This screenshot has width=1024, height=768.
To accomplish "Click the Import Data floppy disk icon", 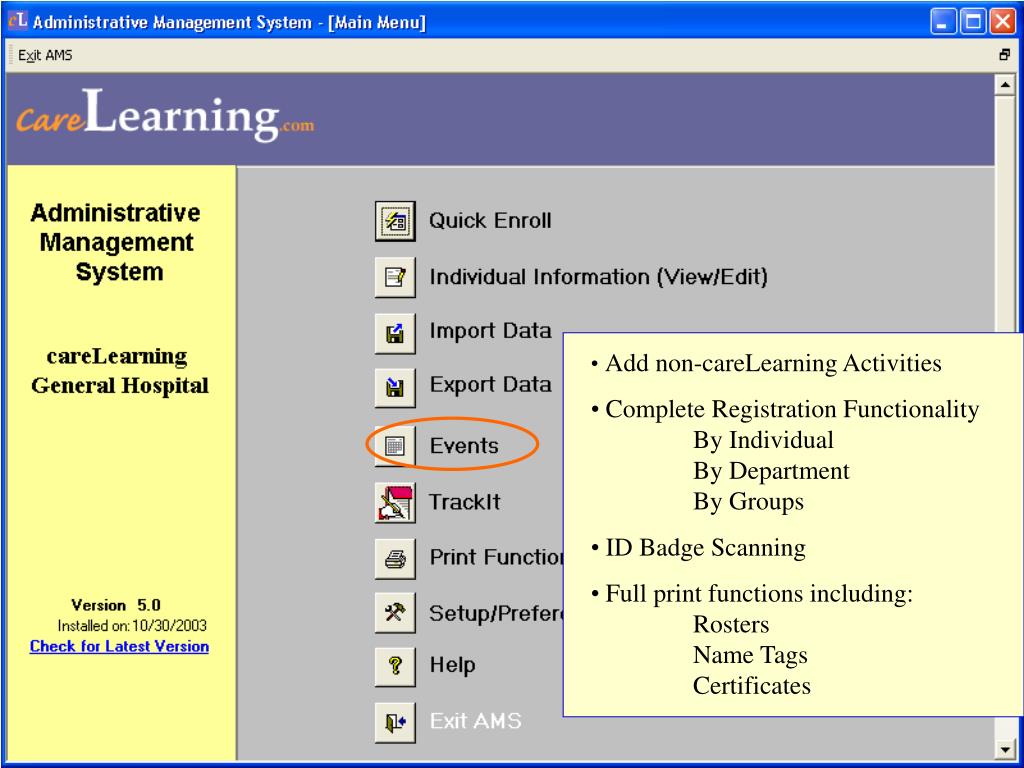I will [x=395, y=334].
